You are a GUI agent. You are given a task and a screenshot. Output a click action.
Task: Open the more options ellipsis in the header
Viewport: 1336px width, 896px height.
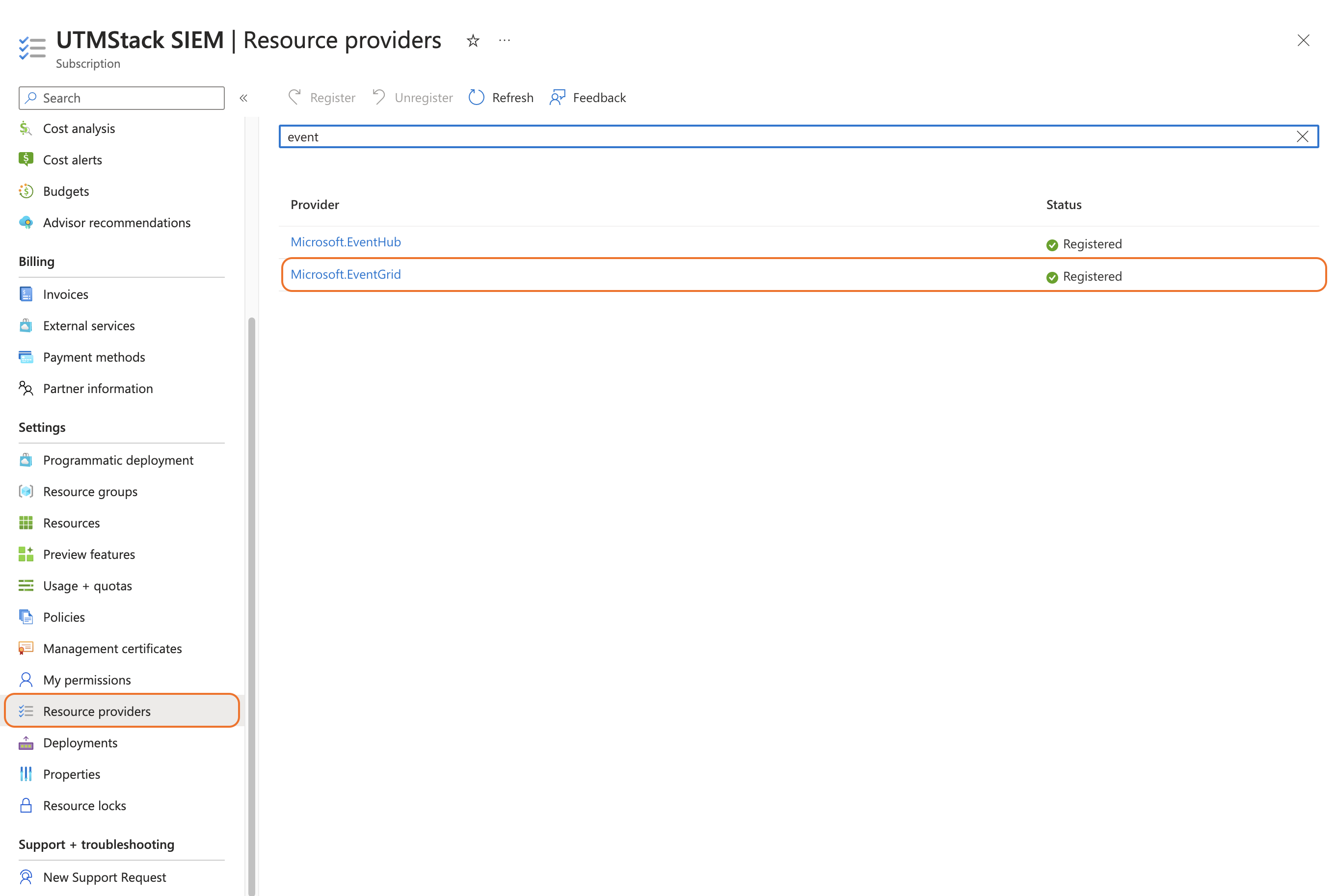click(504, 40)
